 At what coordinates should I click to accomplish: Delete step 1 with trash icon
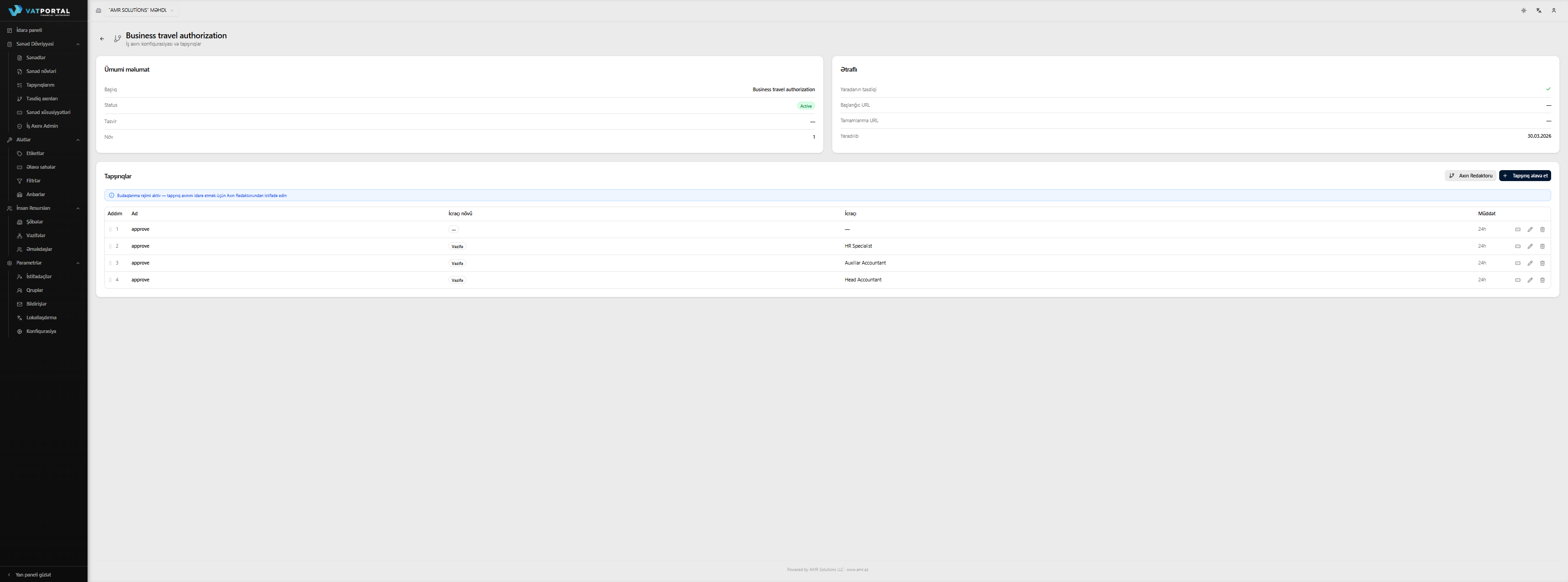1542,229
